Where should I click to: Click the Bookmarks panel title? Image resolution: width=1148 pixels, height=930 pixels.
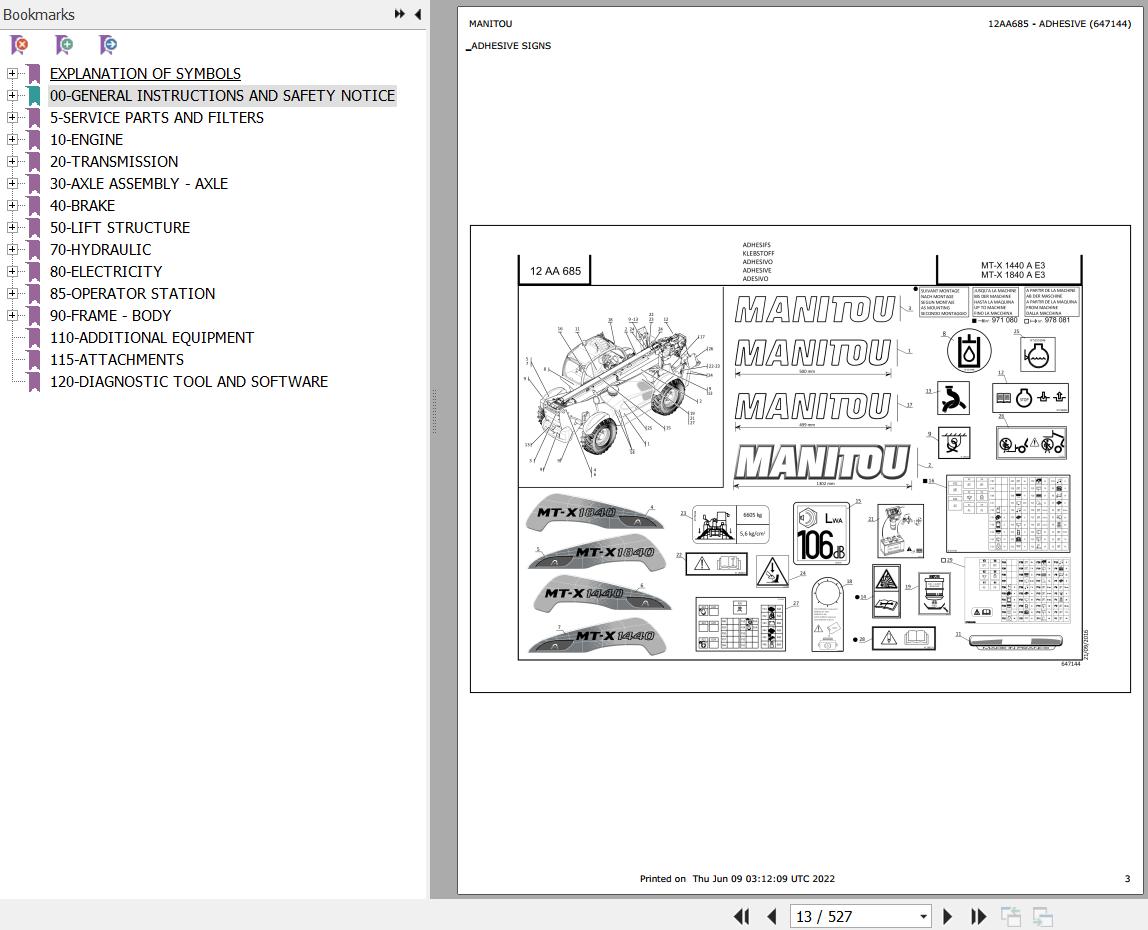point(39,15)
